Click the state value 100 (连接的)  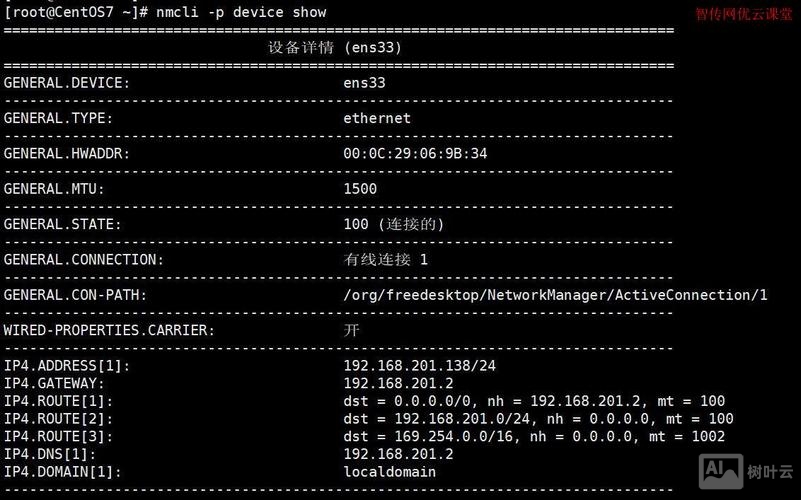click(393, 224)
